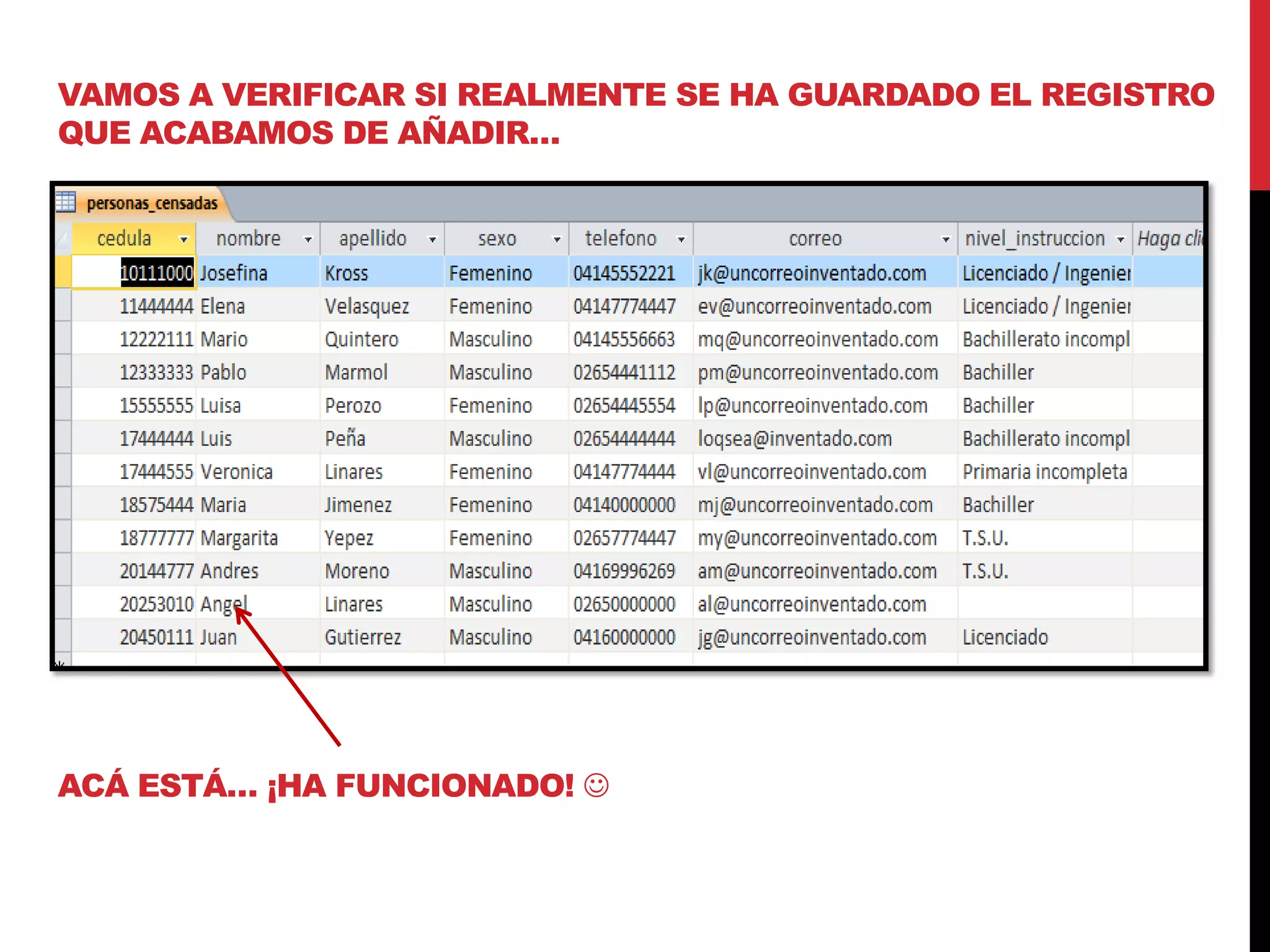This screenshot has height=952, width=1270.
Task: Click phone number 04169996269
Action: click(x=624, y=571)
